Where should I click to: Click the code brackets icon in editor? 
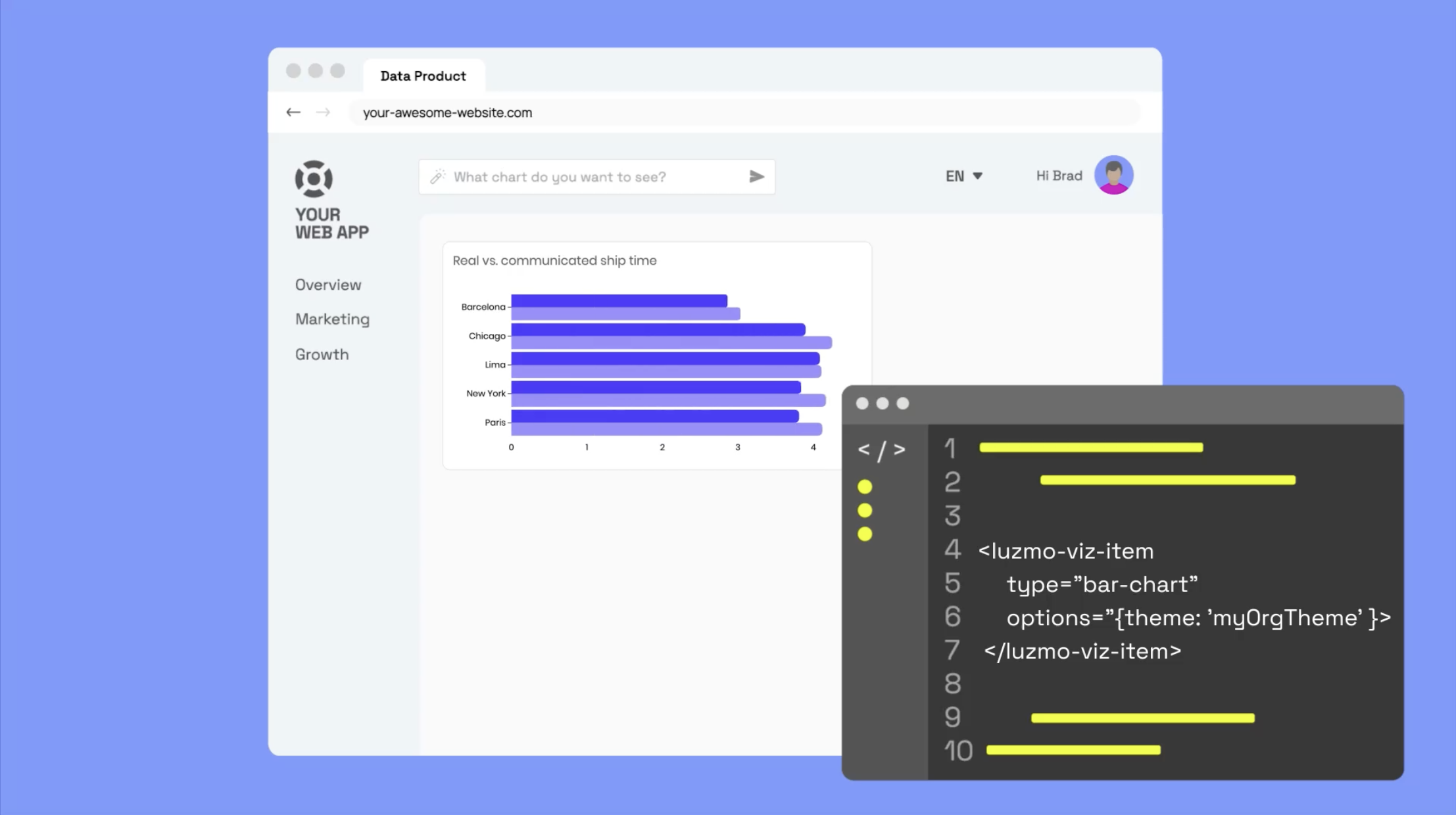point(882,450)
